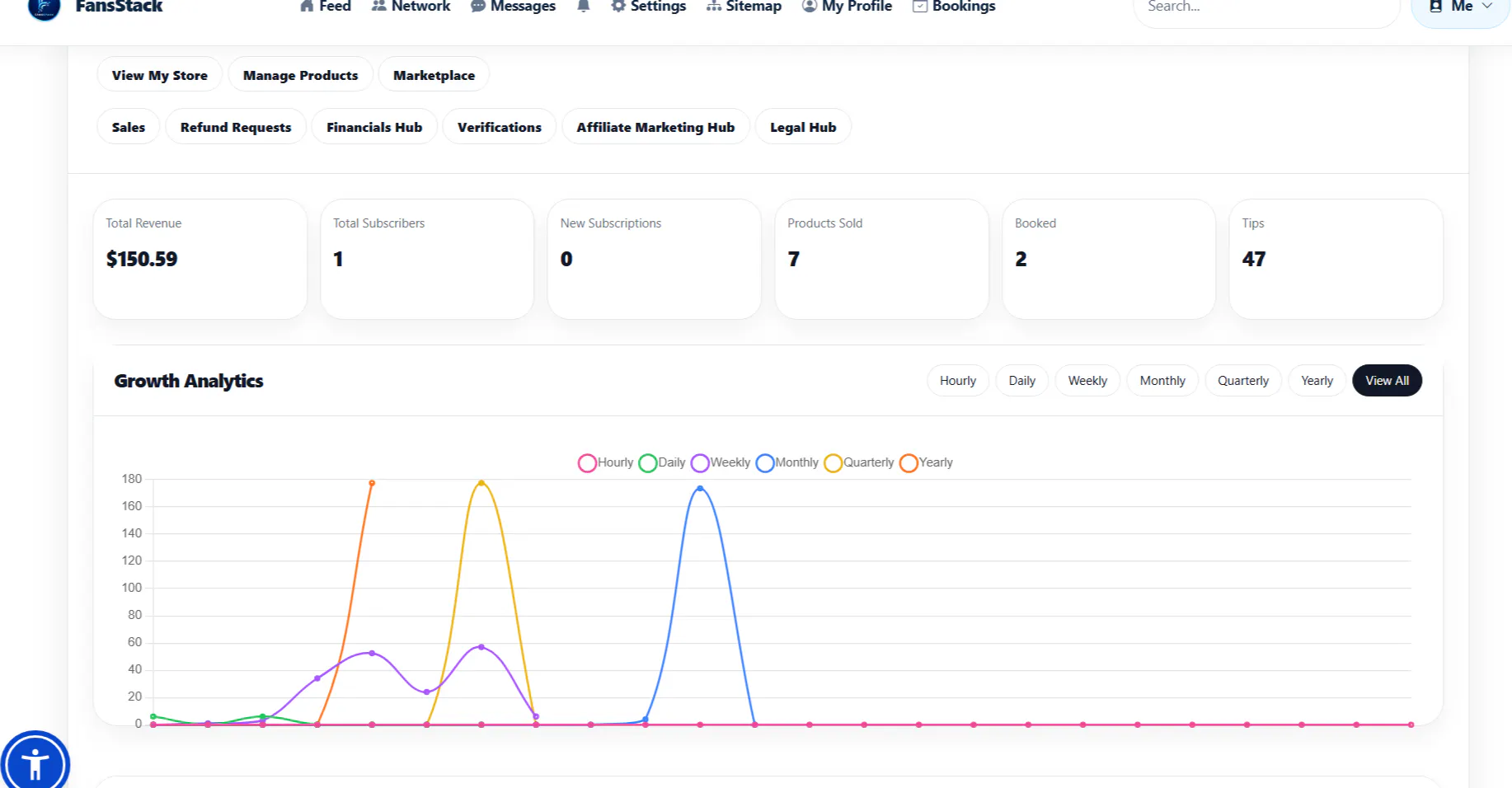The height and width of the screenshot is (788, 1512).
Task: Click the Tips card value 47
Action: coord(1254,259)
